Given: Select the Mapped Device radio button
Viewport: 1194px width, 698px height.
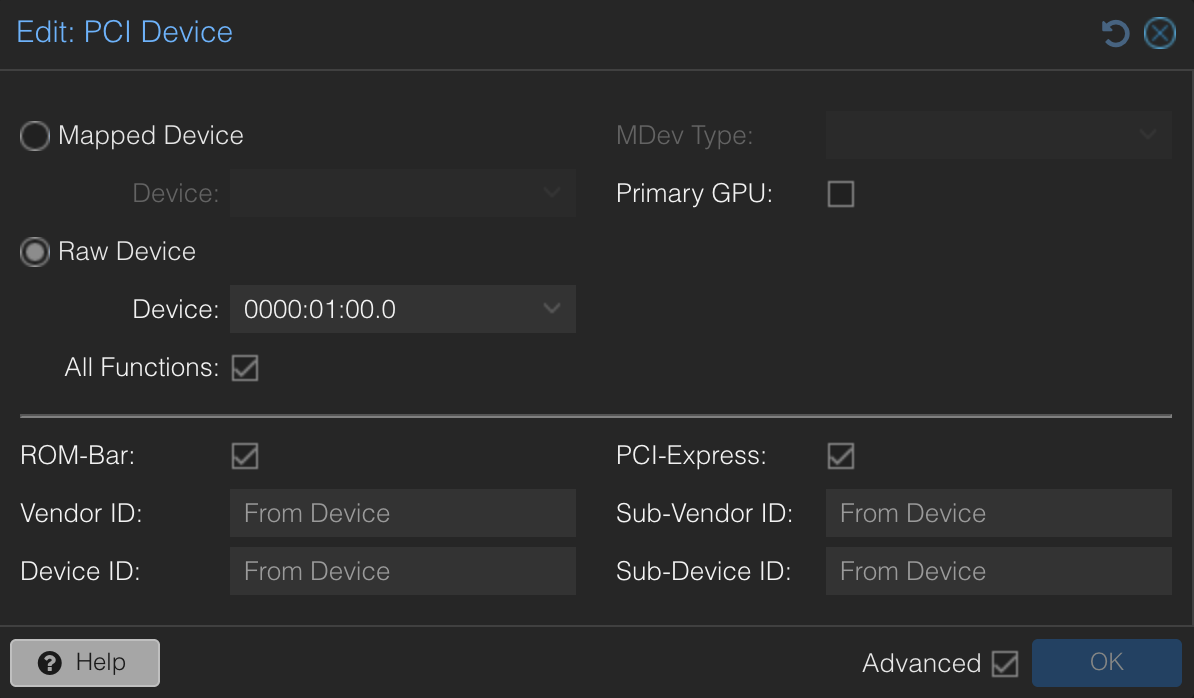Looking at the screenshot, I should [34, 135].
